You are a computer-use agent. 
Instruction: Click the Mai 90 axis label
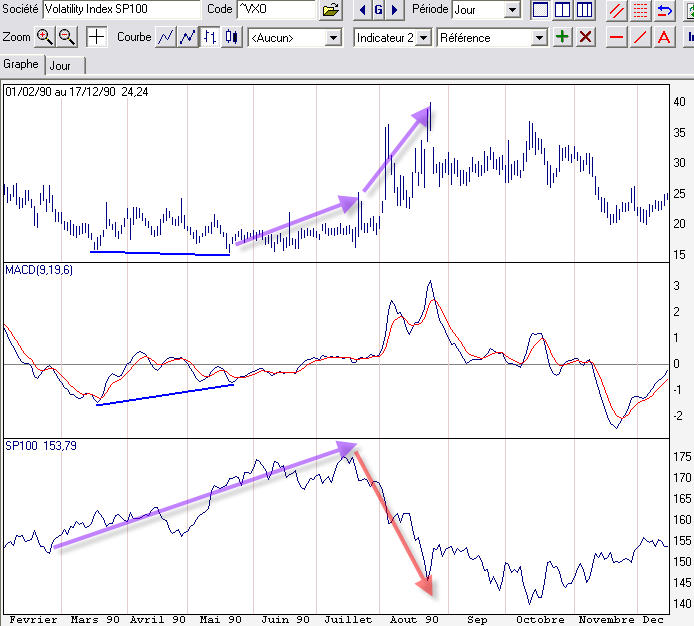[220, 619]
